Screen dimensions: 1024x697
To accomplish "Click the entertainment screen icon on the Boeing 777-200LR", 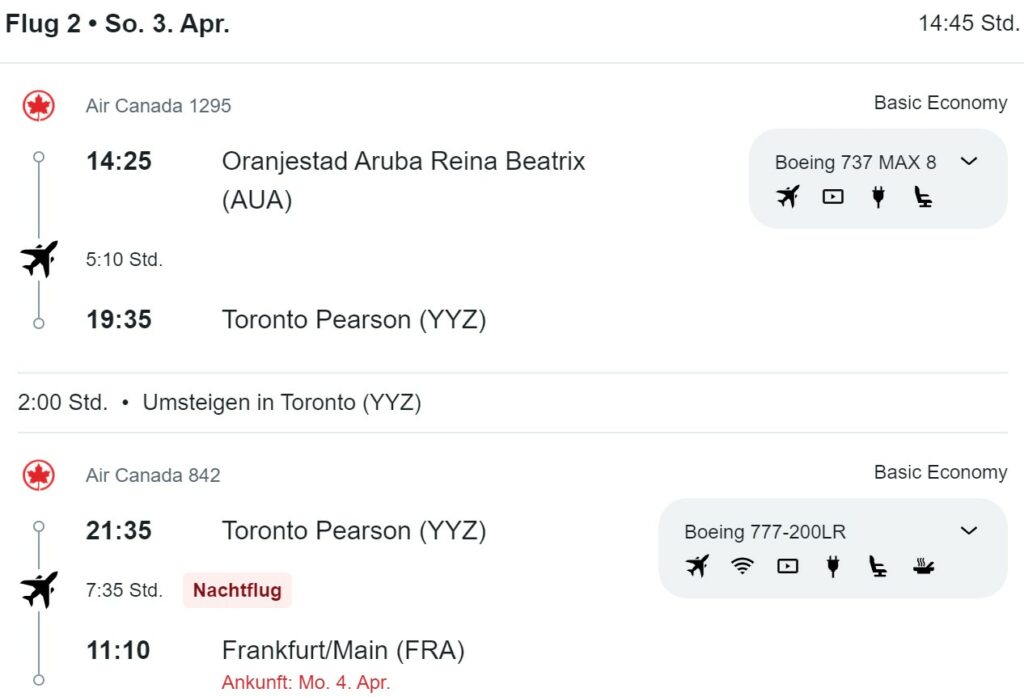I will click(x=788, y=566).
